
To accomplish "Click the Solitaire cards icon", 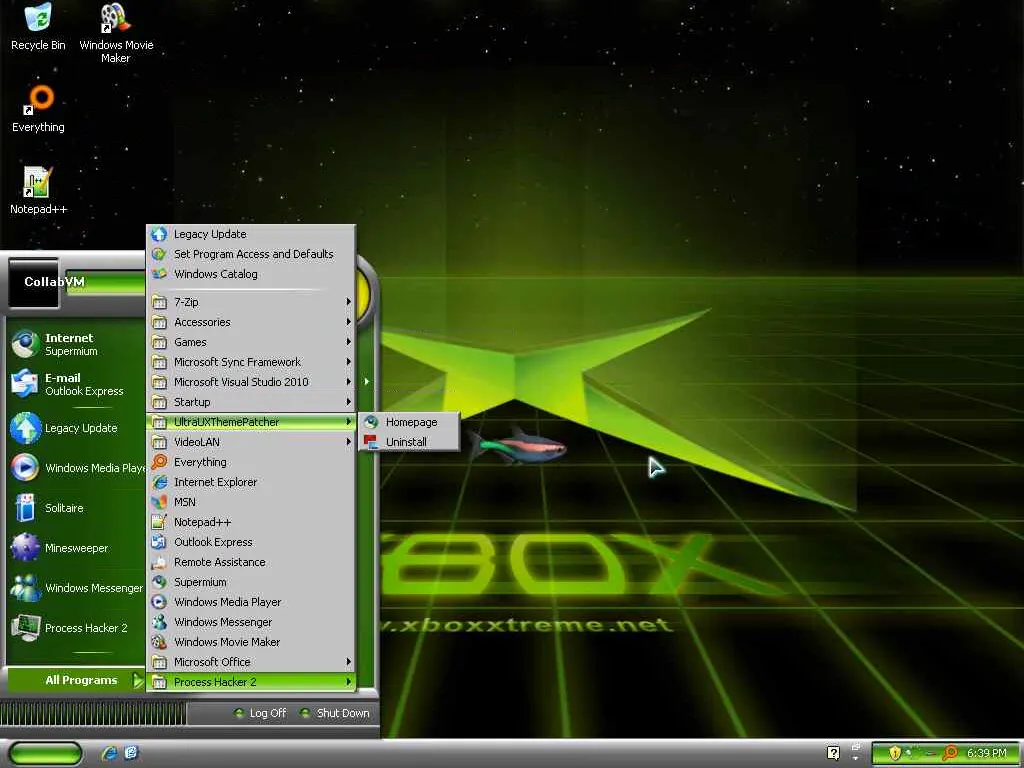I will 25,507.
